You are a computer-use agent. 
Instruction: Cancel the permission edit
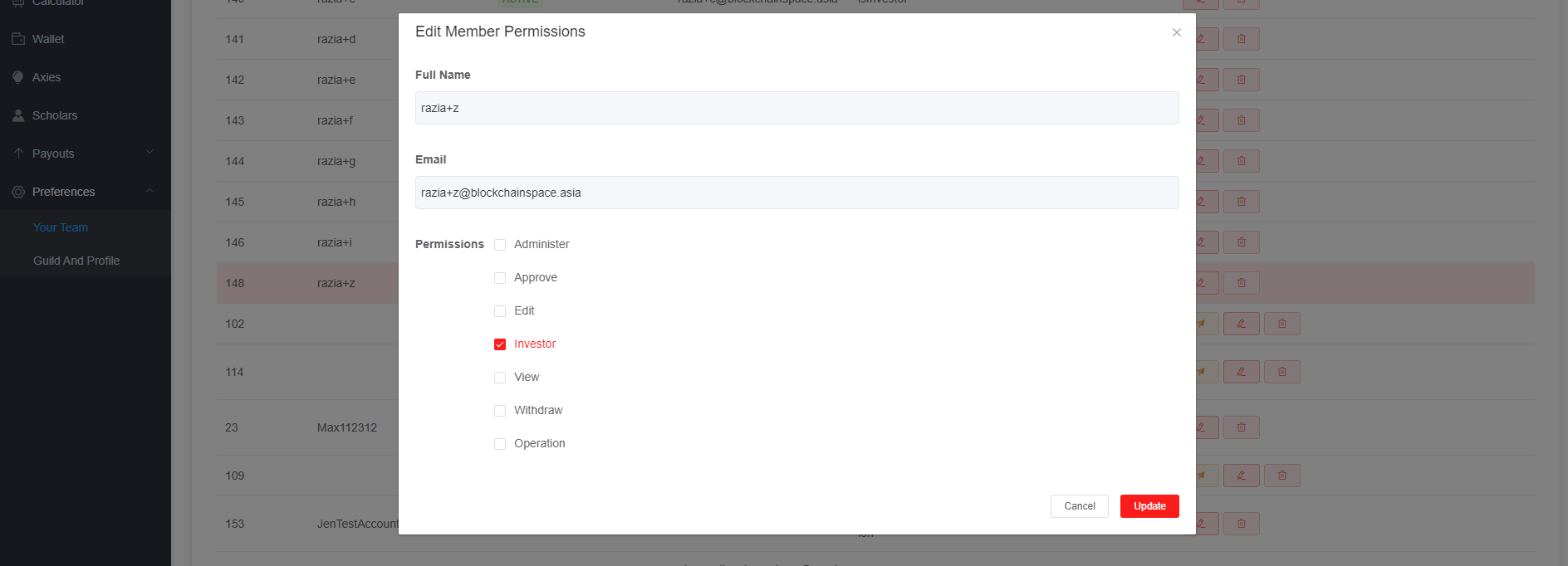[x=1080, y=506]
